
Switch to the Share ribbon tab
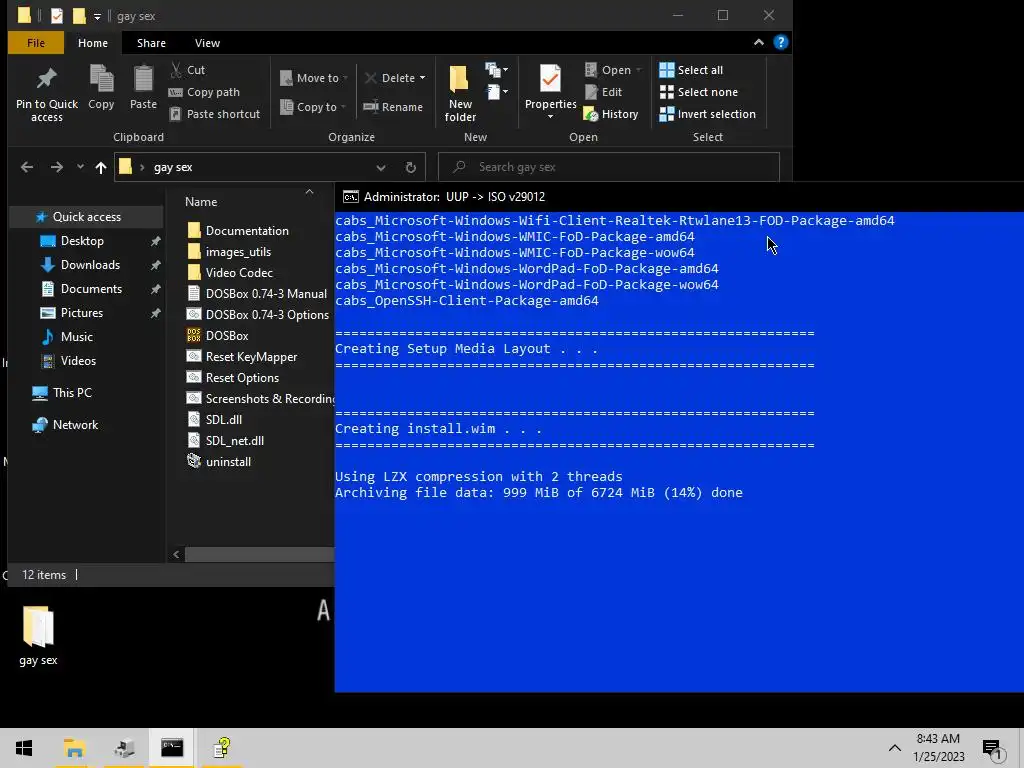coord(151,43)
